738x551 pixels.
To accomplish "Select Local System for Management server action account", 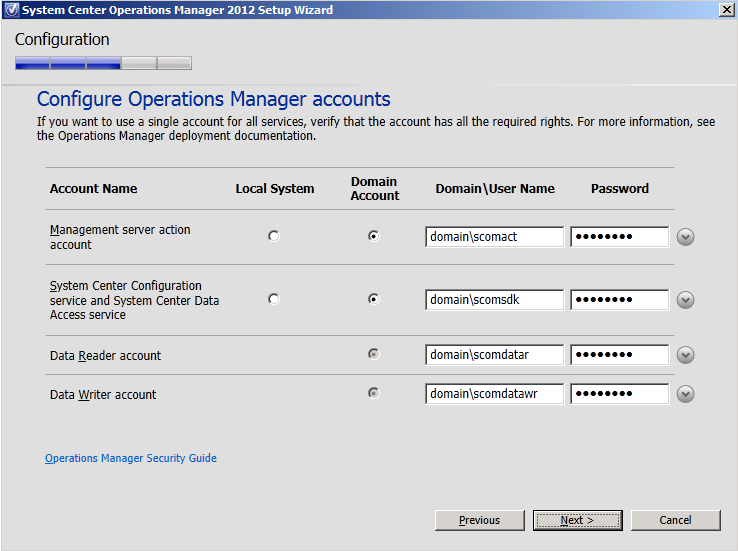I will coord(273,236).
